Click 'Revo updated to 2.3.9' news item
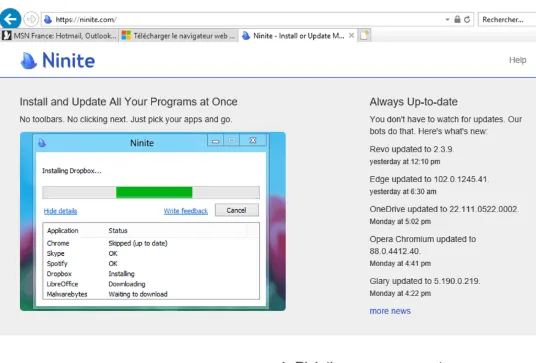The height and width of the screenshot is (363, 536). click(x=412, y=149)
